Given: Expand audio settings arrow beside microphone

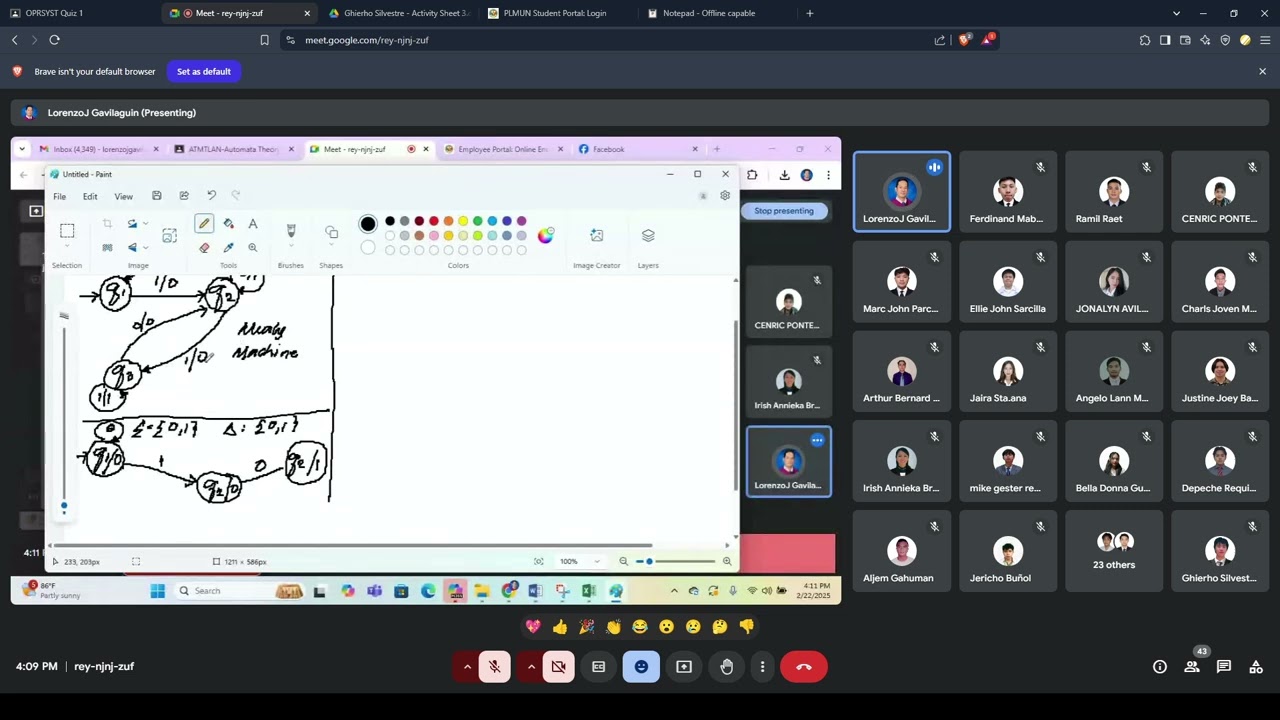Looking at the screenshot, I should point(467,667).
